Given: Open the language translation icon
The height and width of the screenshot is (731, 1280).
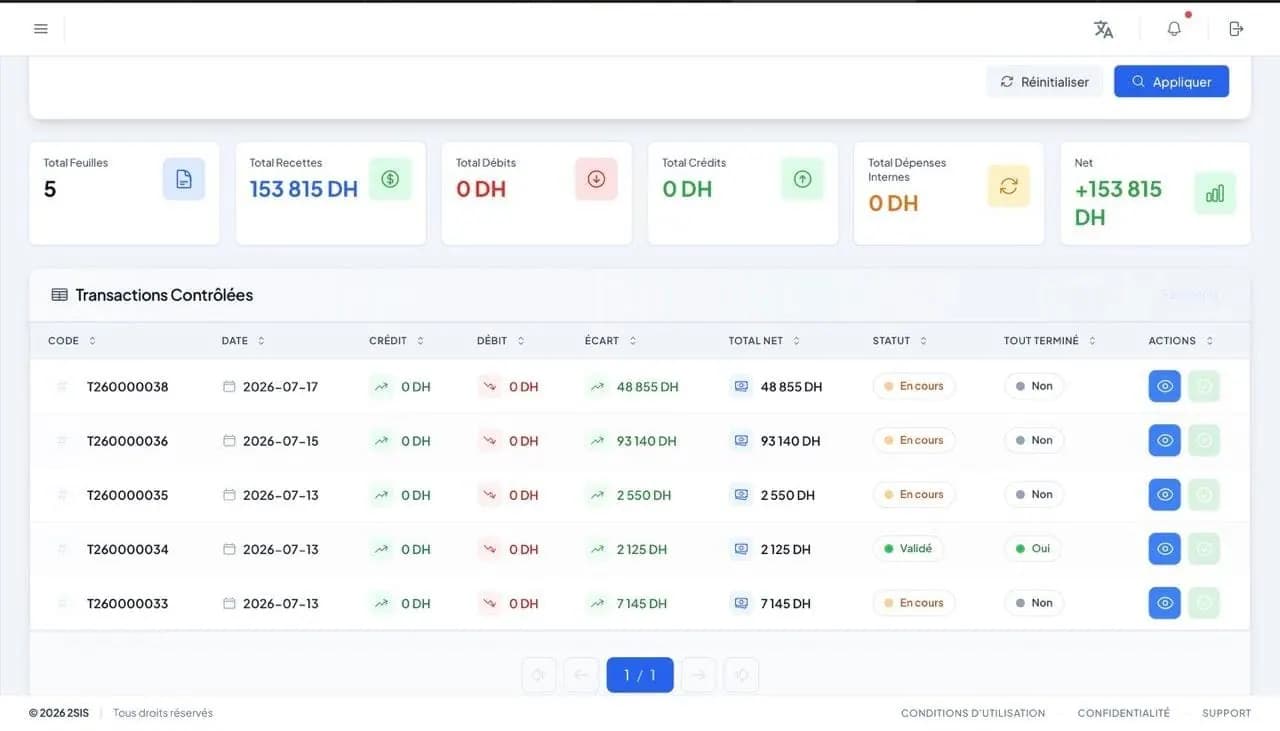Looking at the screenshot, I should tap(1104, 29).
